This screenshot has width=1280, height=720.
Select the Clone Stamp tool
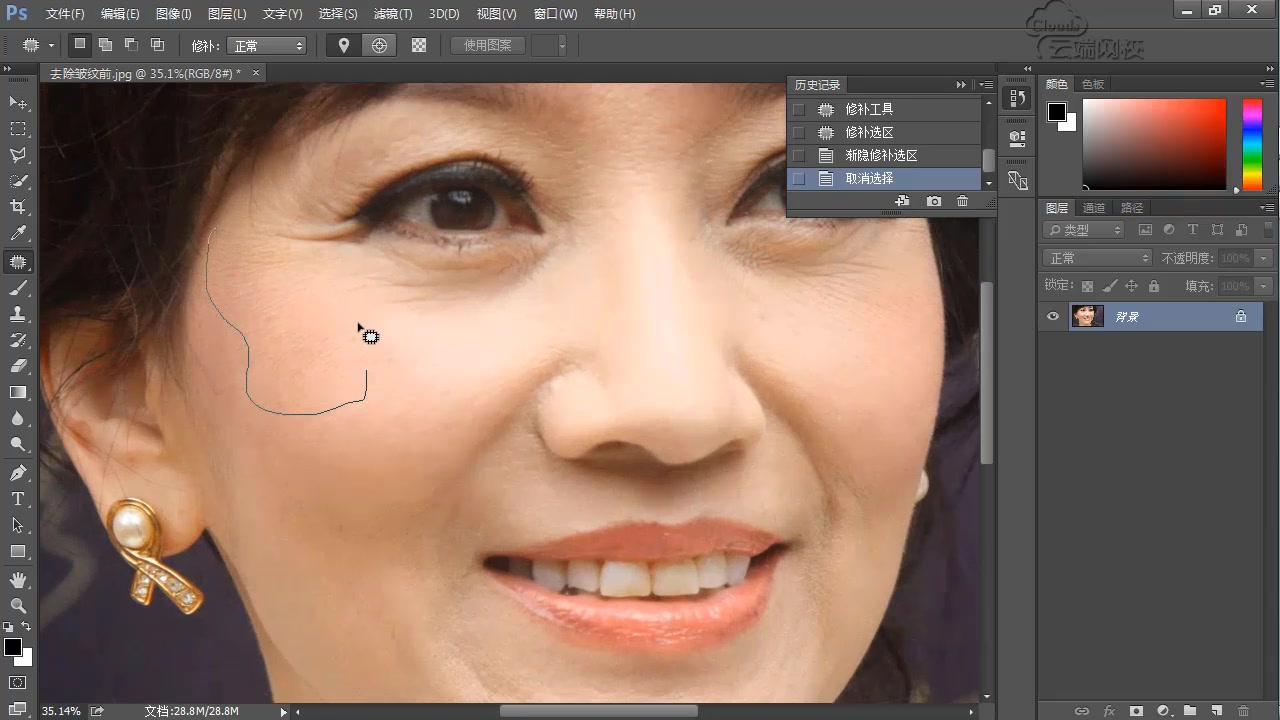pos(18,314)
